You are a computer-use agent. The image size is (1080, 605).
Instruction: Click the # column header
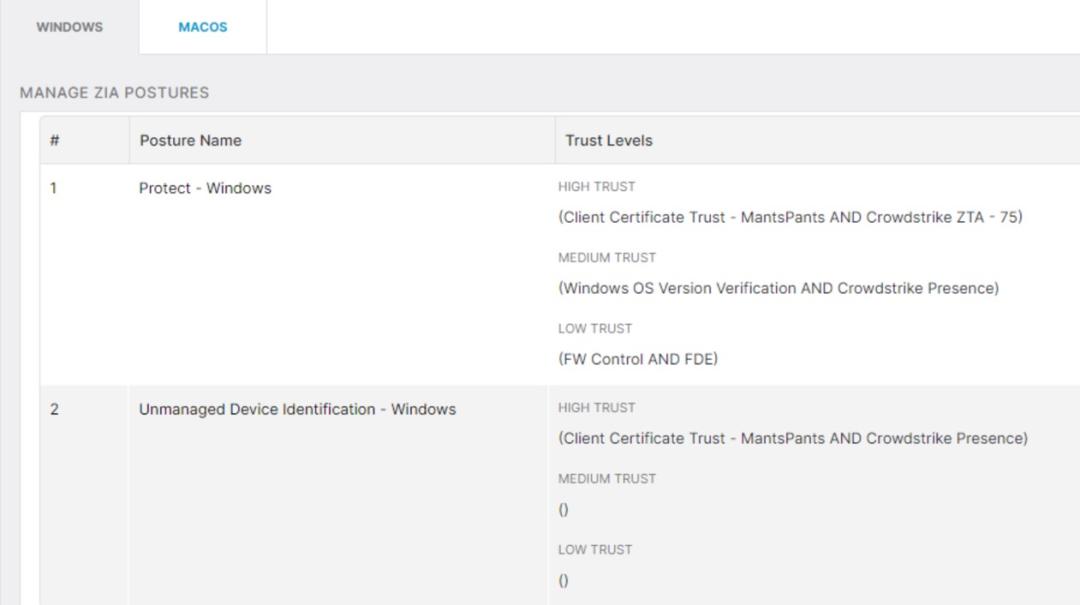coord(55,141)
